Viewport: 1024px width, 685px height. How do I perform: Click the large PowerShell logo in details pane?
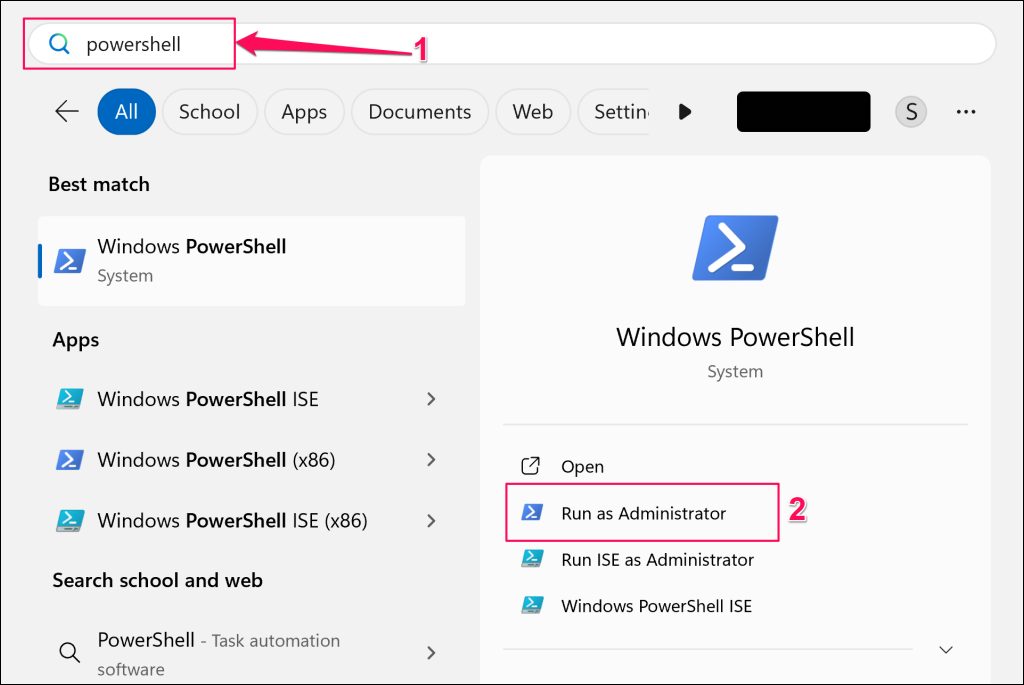(735, 248)
